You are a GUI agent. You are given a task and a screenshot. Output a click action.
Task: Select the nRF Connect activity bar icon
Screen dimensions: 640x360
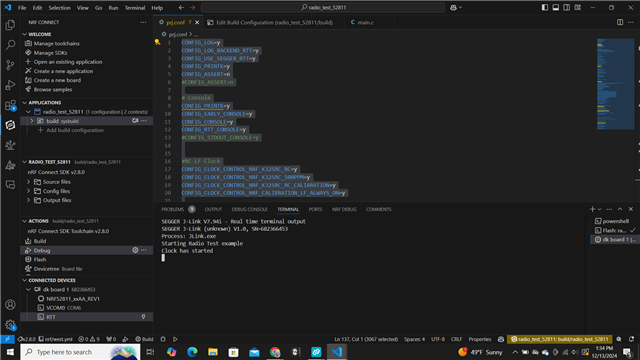coord(10,125)
